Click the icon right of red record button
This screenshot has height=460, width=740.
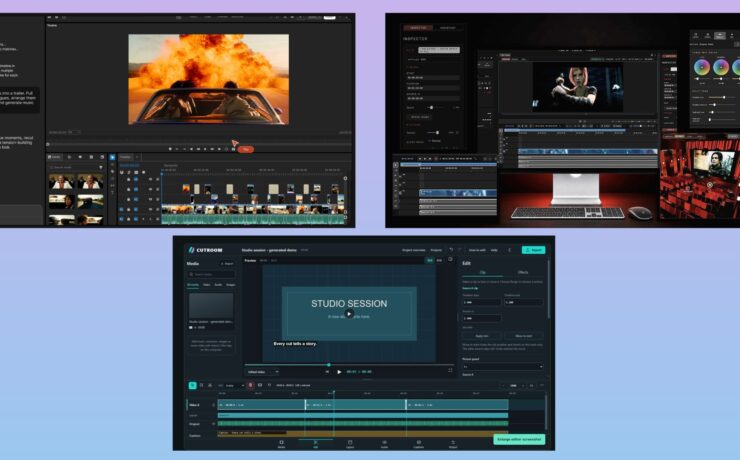[260, 385]
